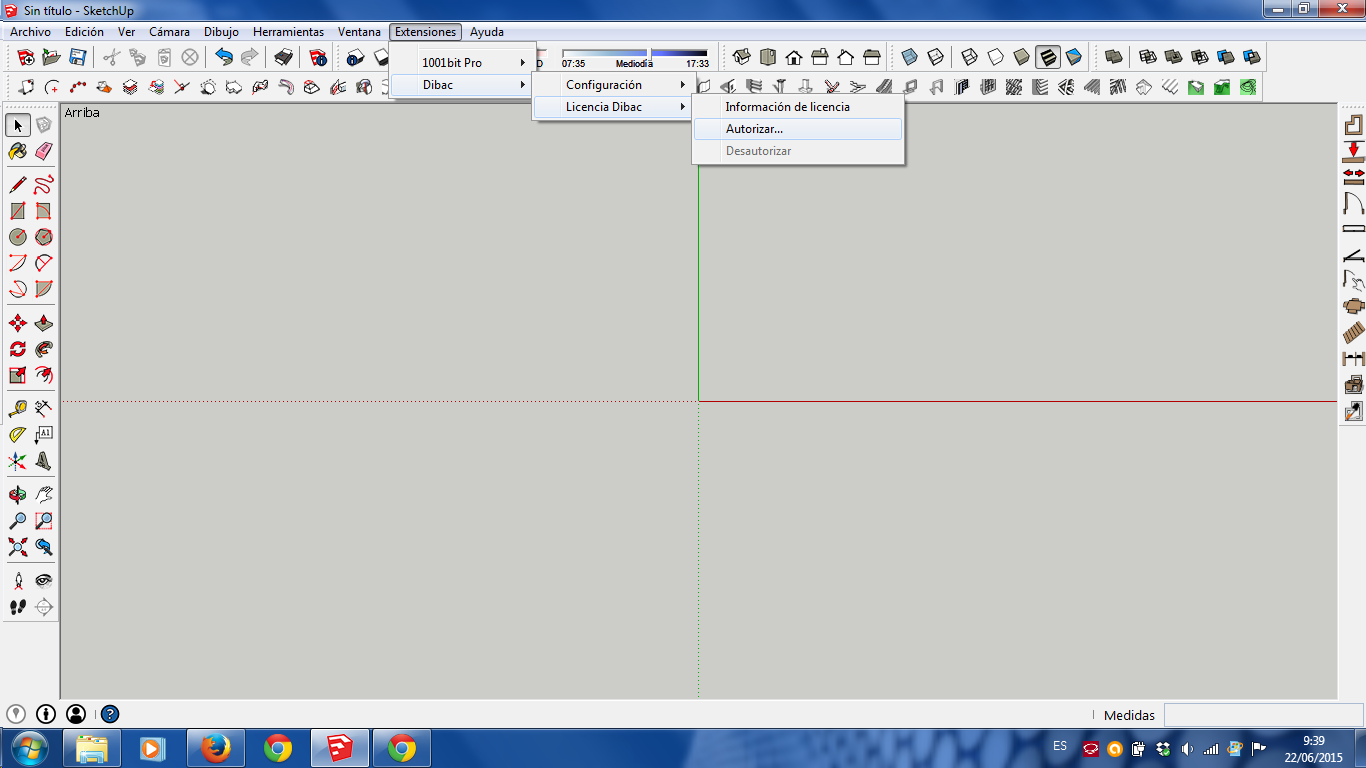Viewport: 1366px width, 768px height.
Task: Choose the Protractor tool
Action: pos(18,435)
